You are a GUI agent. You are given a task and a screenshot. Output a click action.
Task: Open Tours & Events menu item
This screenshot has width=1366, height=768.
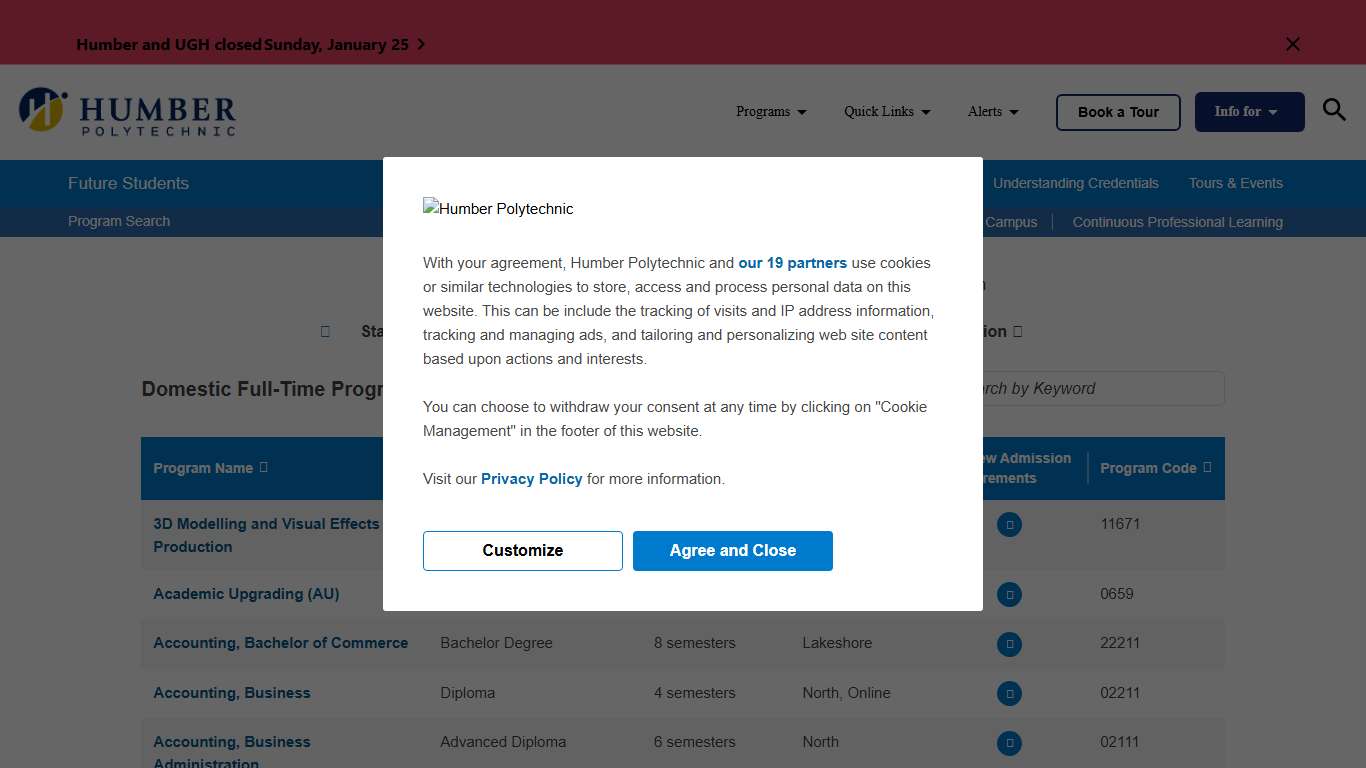[x=1235, y=183]
